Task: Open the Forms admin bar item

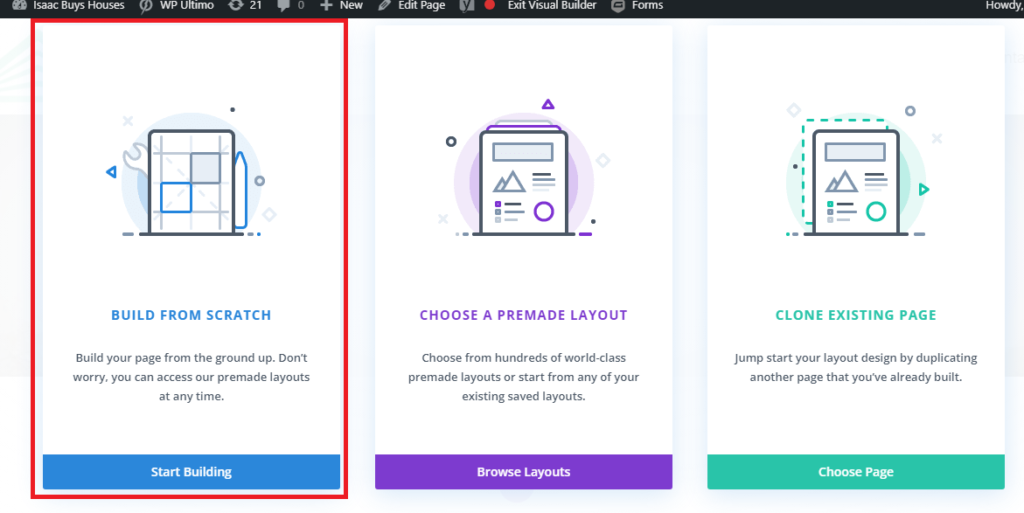Action: (x=637, y=5)
